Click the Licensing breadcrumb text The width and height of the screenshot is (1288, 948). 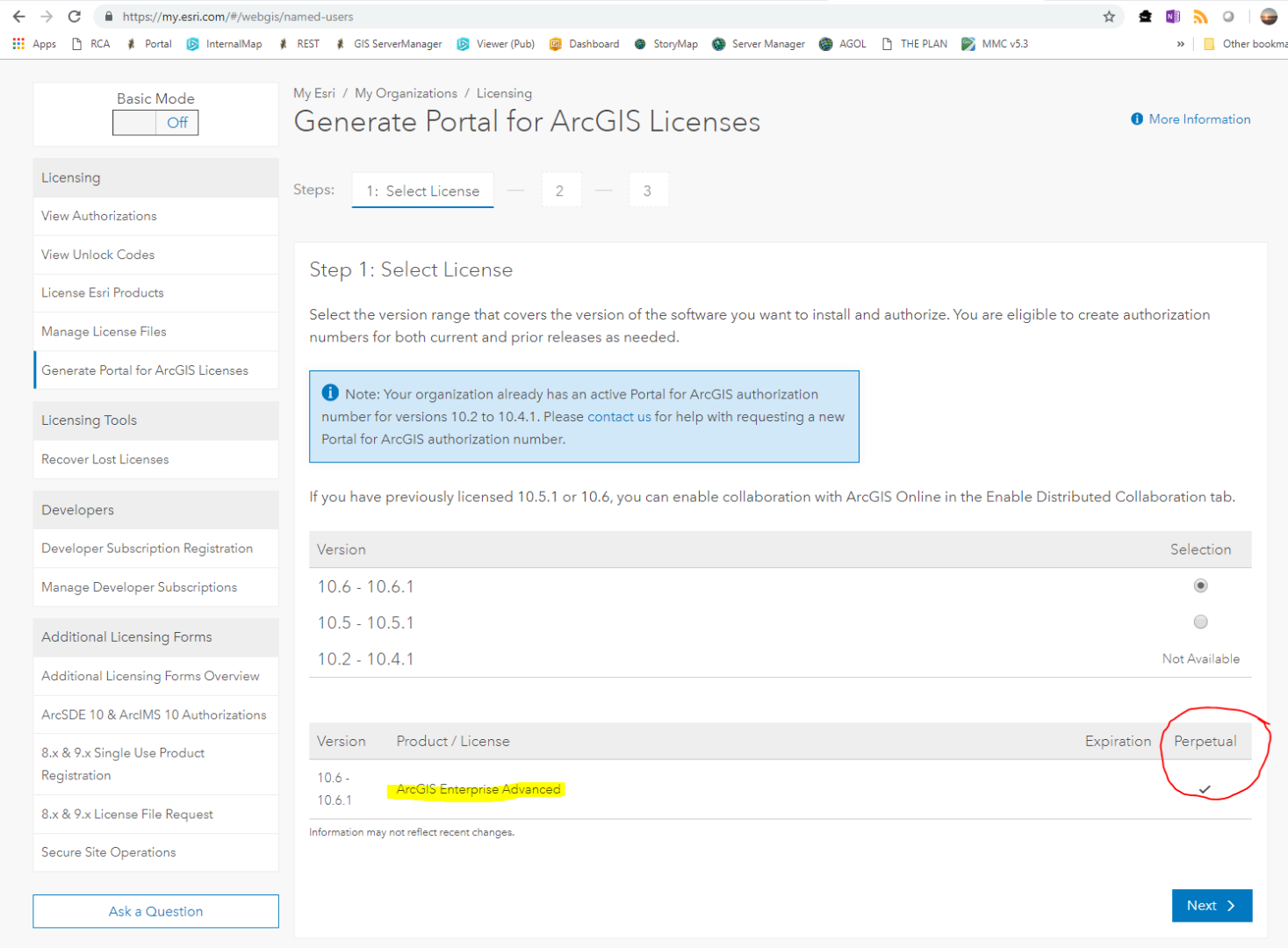pyautogui.click(x=504, y=93)
